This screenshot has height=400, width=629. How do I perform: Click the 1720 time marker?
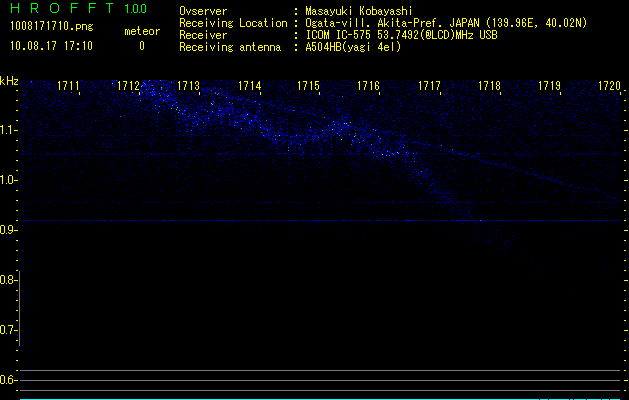(609, 86)
